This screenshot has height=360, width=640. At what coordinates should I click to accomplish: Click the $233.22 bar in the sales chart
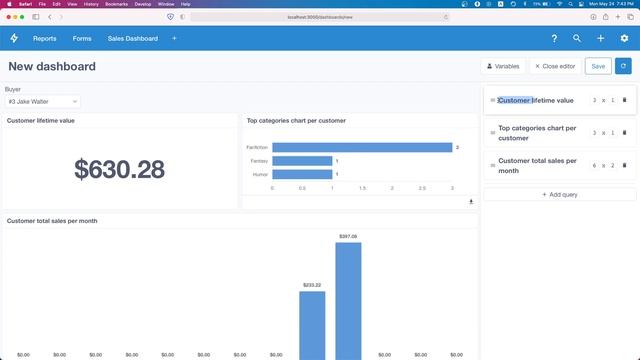coord(312,326)
